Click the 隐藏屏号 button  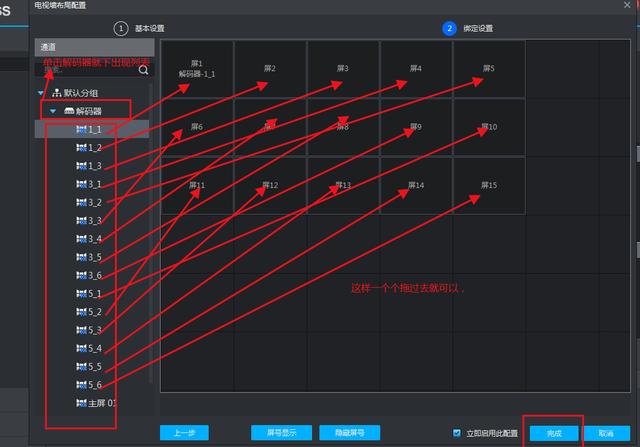349,433
